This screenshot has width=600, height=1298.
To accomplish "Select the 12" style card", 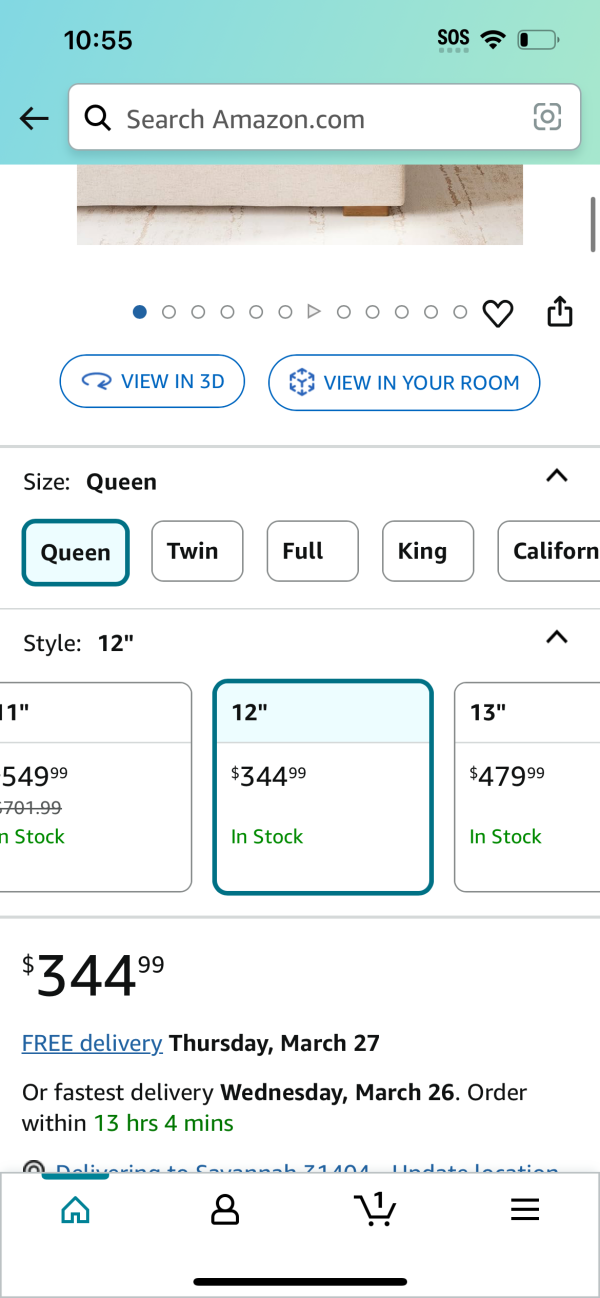I will pyautogui.click(x=323, y=787).
